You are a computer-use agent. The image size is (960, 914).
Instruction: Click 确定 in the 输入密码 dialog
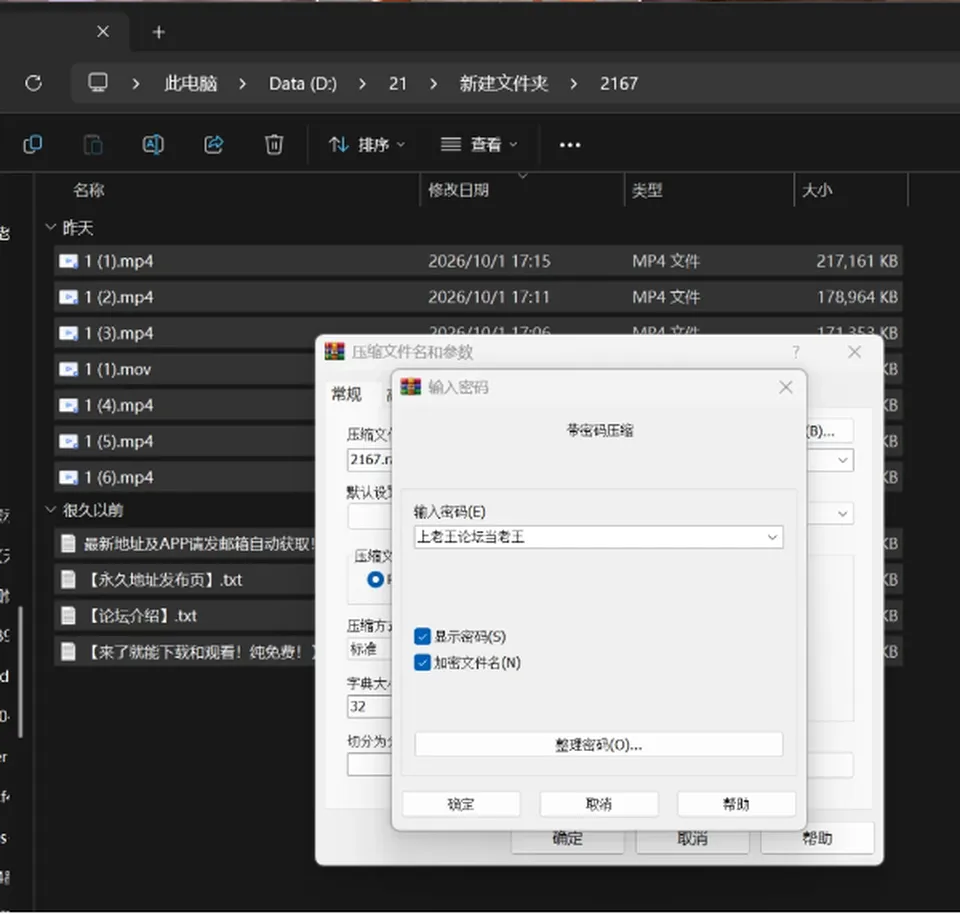point(461,804)
